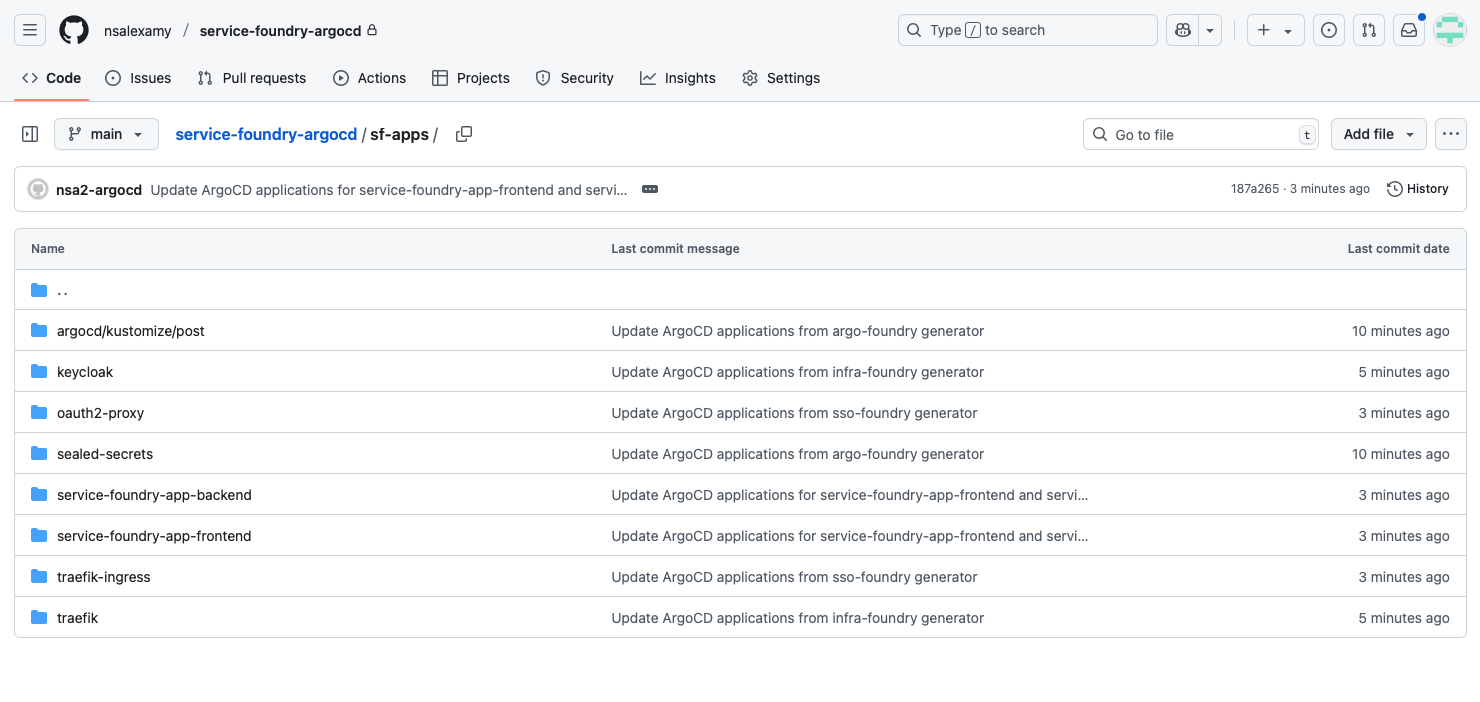Click folder icon of the traefik row

(39, 618)
